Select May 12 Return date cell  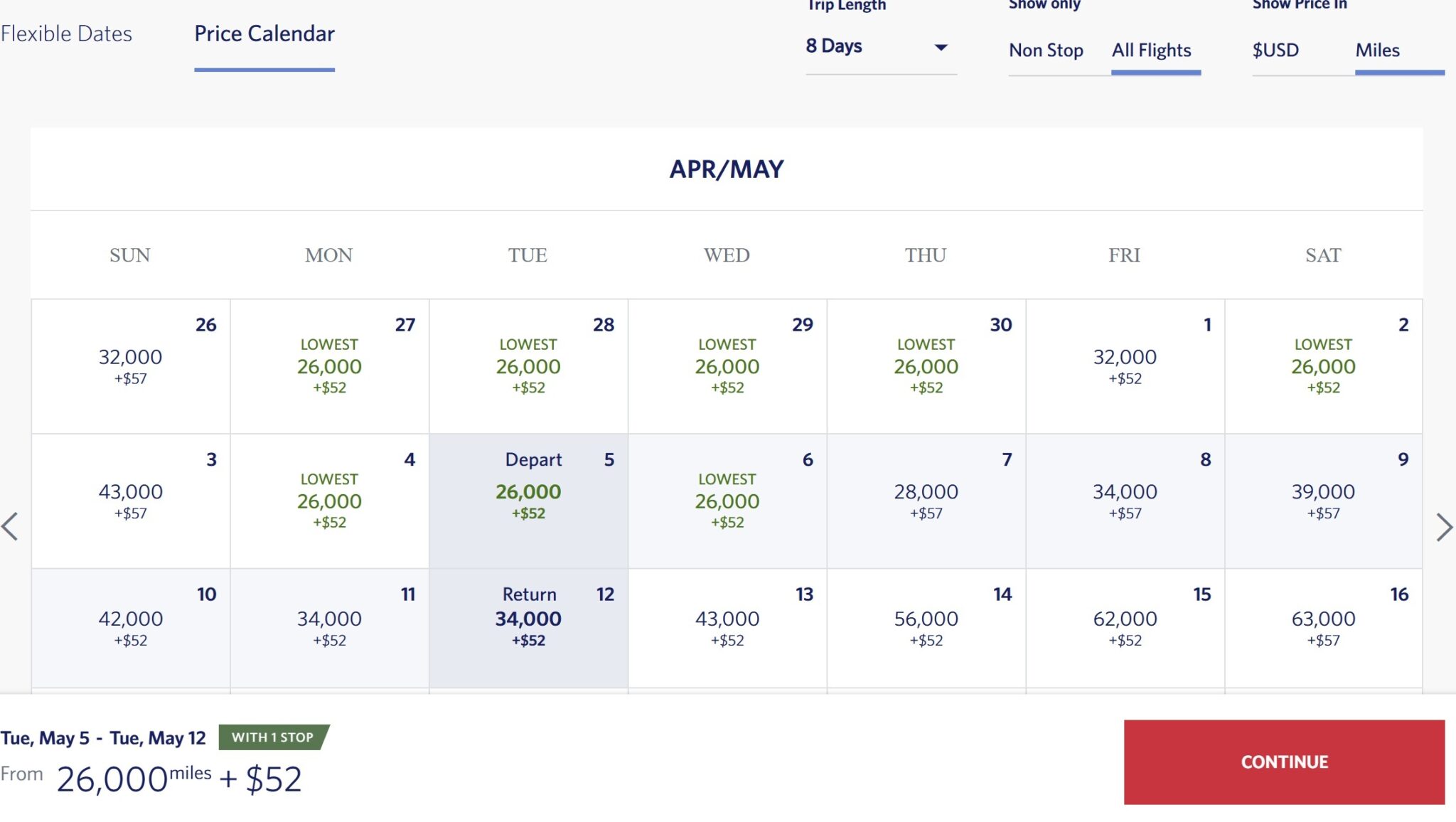coord(528,628)
